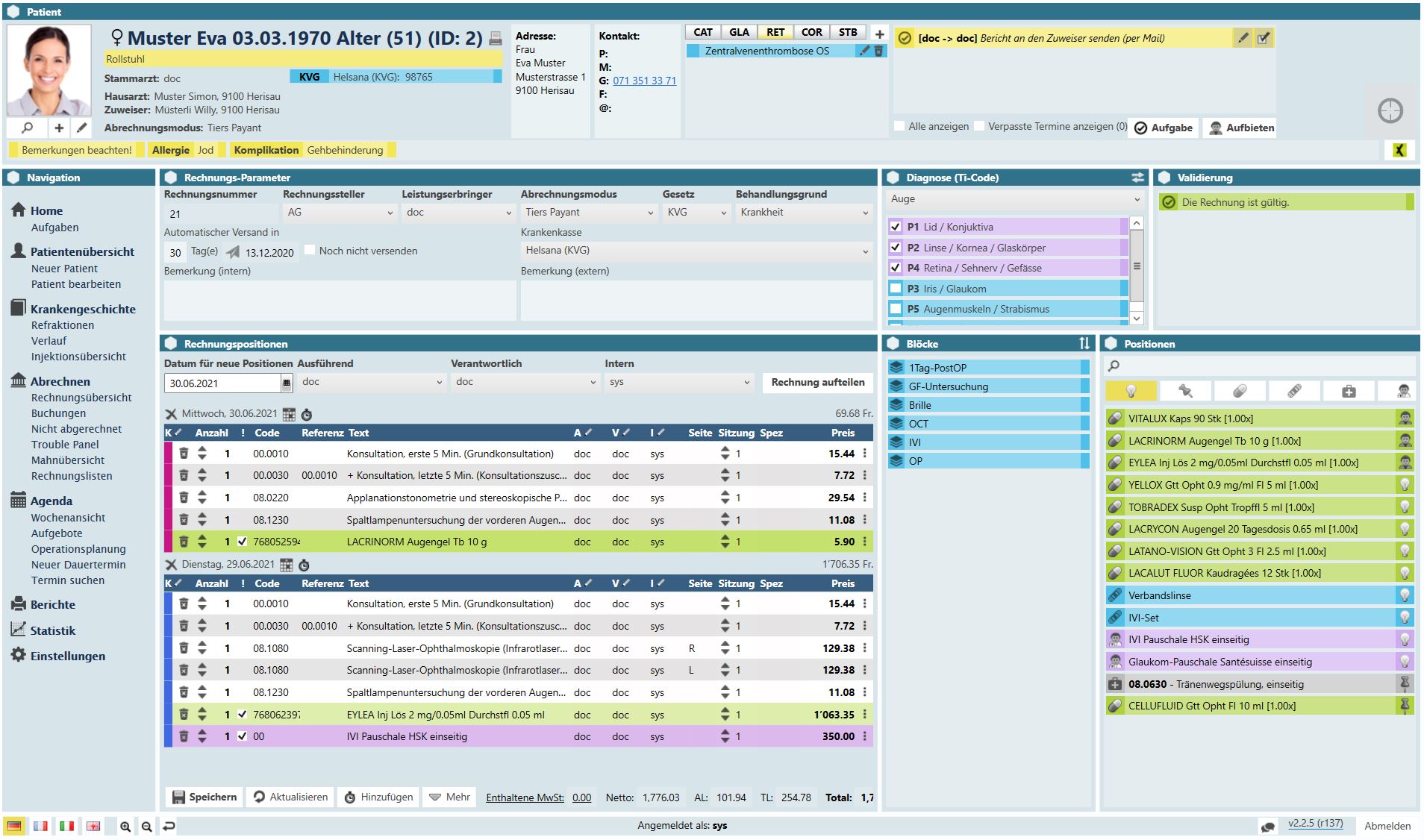Switch to the German flag language

(14, 826)
